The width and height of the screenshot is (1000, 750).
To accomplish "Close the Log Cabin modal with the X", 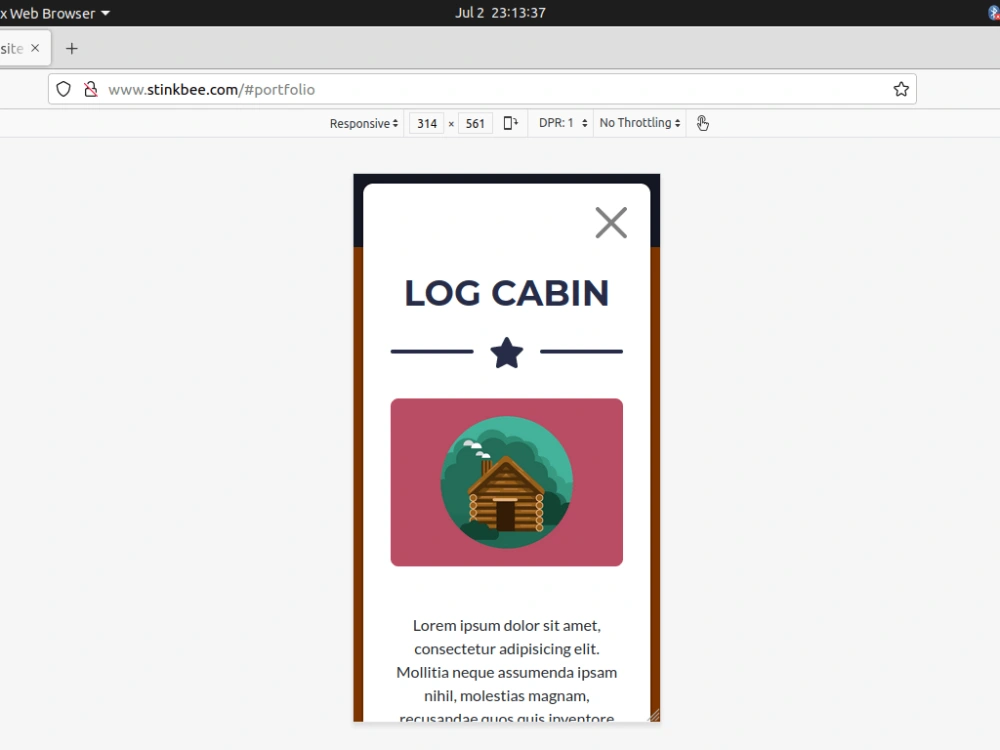I will 611,223.
